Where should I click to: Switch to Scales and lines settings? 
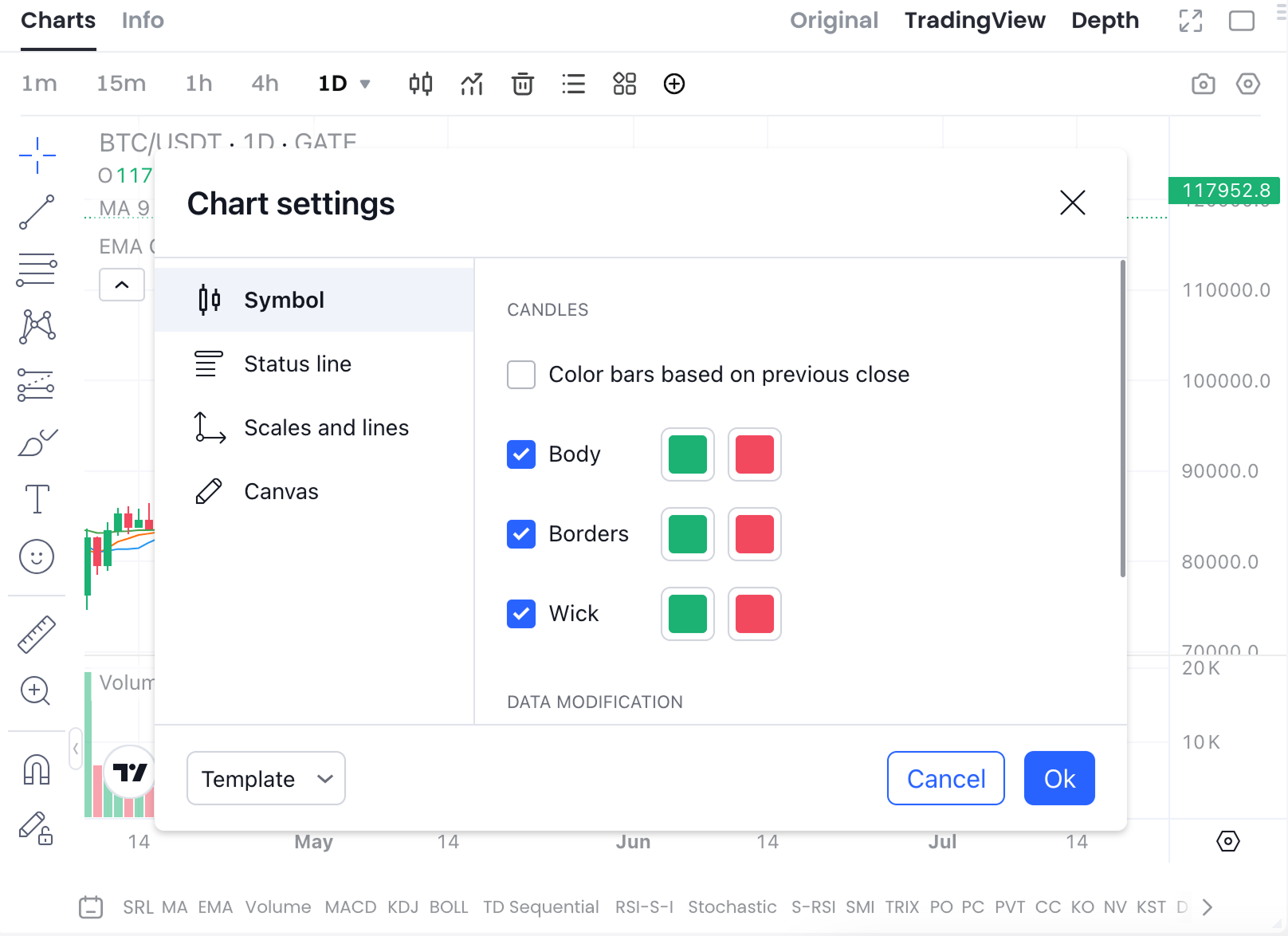326,428
